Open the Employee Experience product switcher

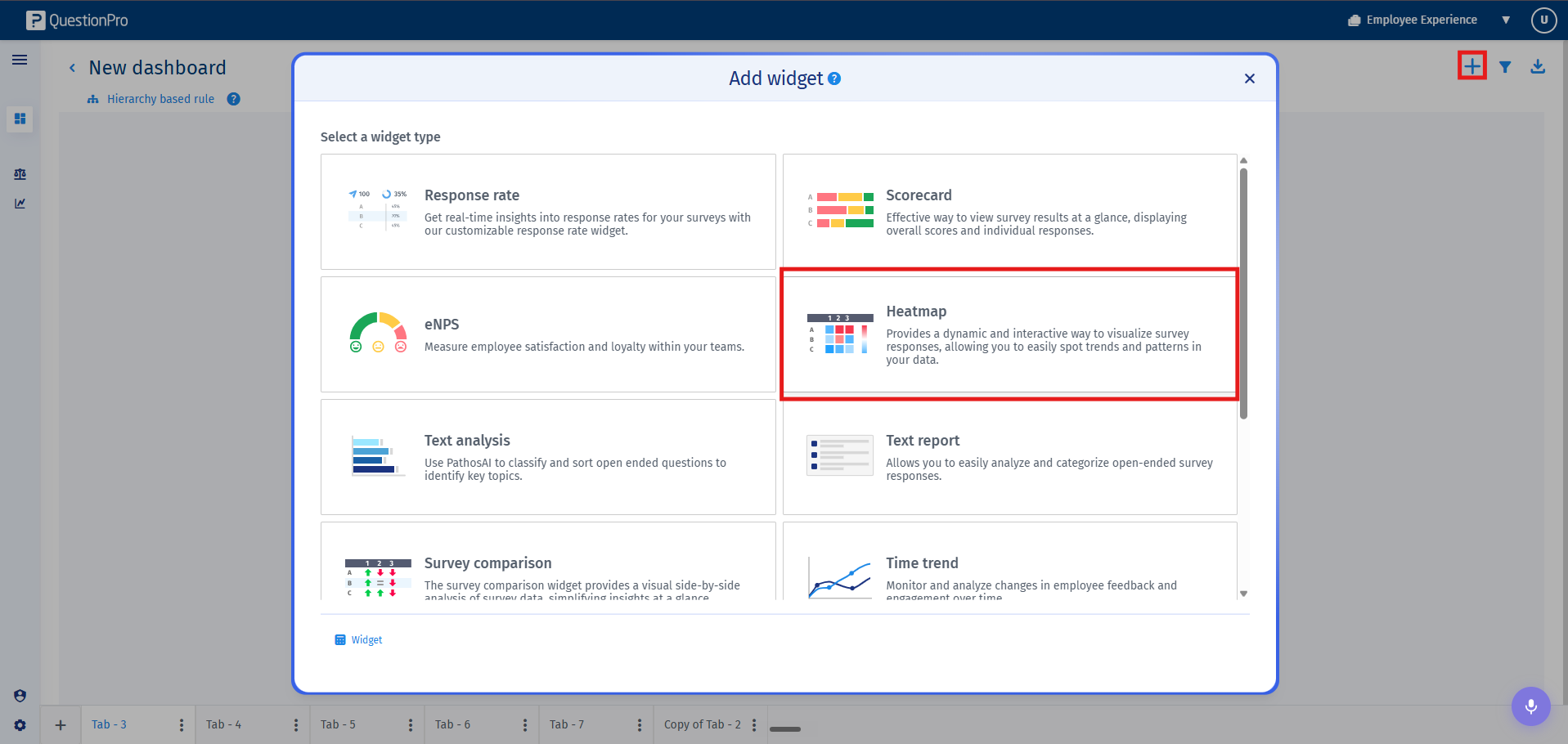[1413, 20]
